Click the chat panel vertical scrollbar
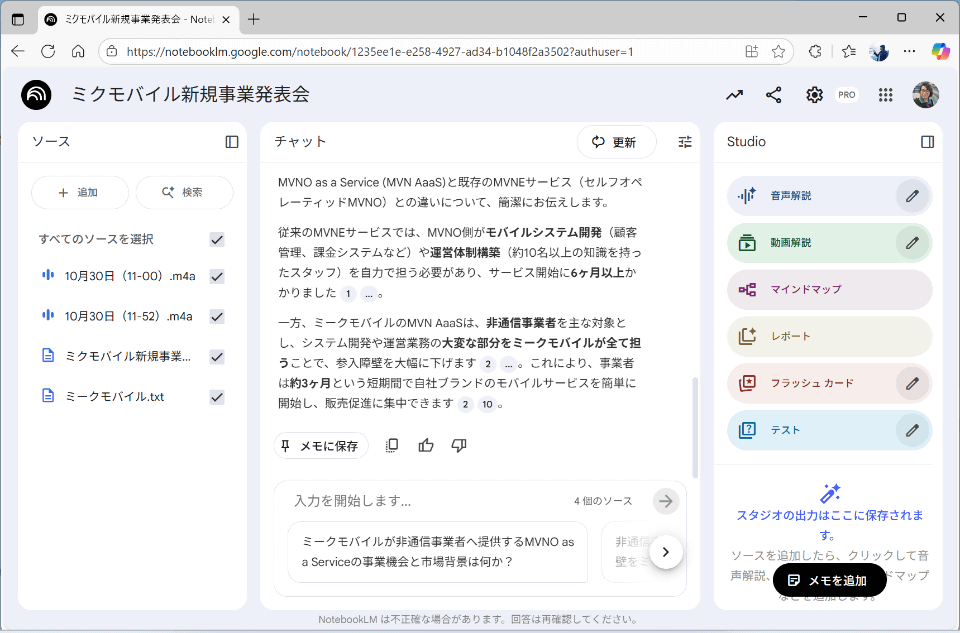This screenshot has width=960, height=633. (695, 427)
